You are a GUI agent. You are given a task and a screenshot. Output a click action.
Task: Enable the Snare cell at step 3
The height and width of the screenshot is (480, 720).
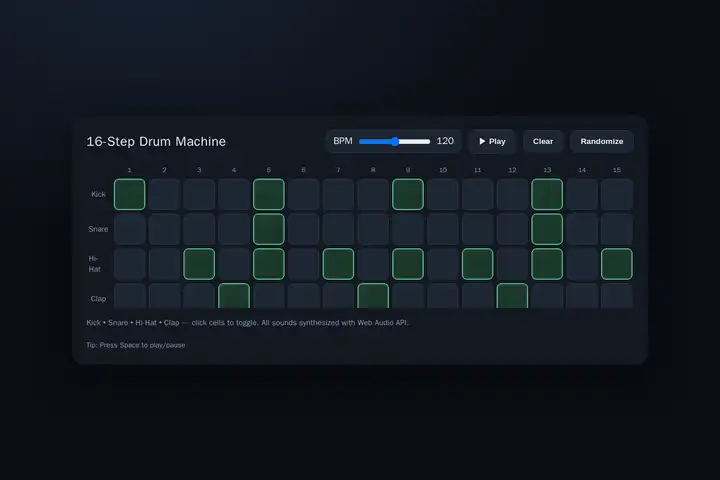[x=199, y=229]
